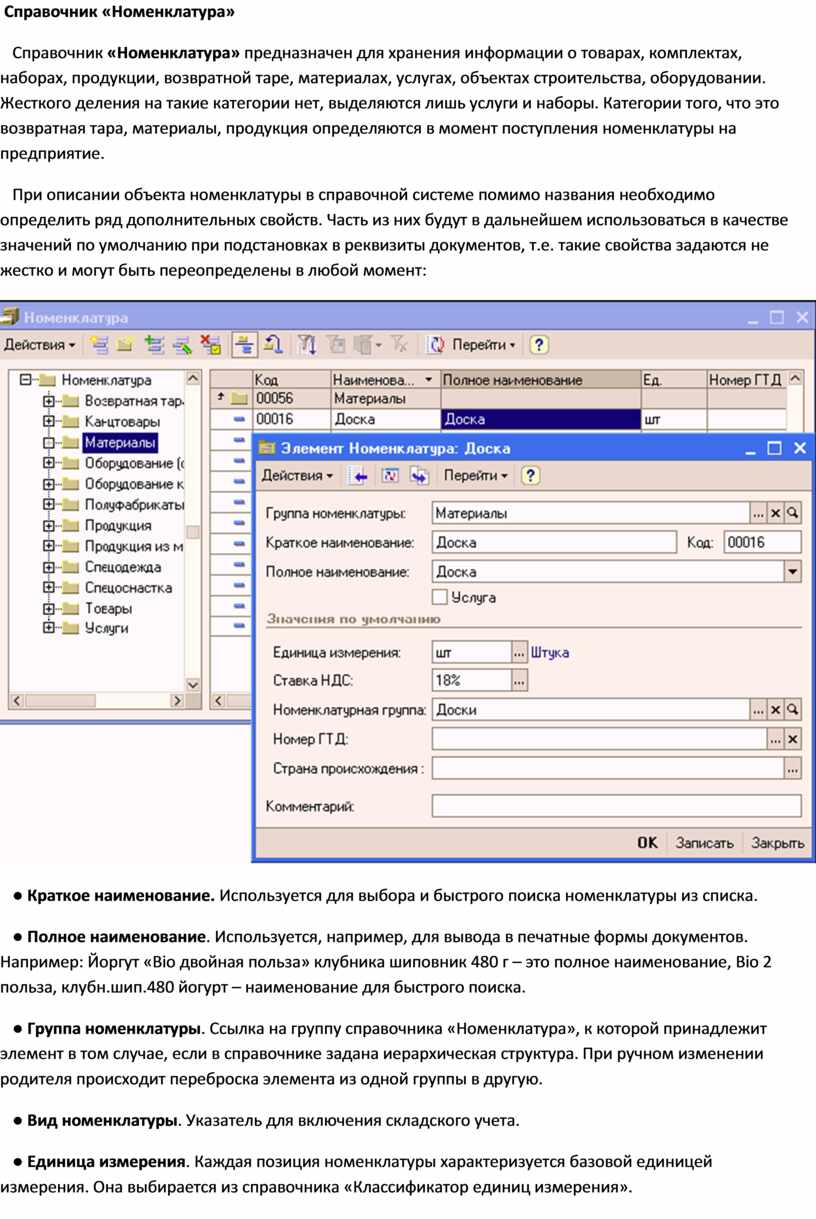Screen dimensions: 816x1219
Task: Expand the Товары tree folder
Action: 49,609
